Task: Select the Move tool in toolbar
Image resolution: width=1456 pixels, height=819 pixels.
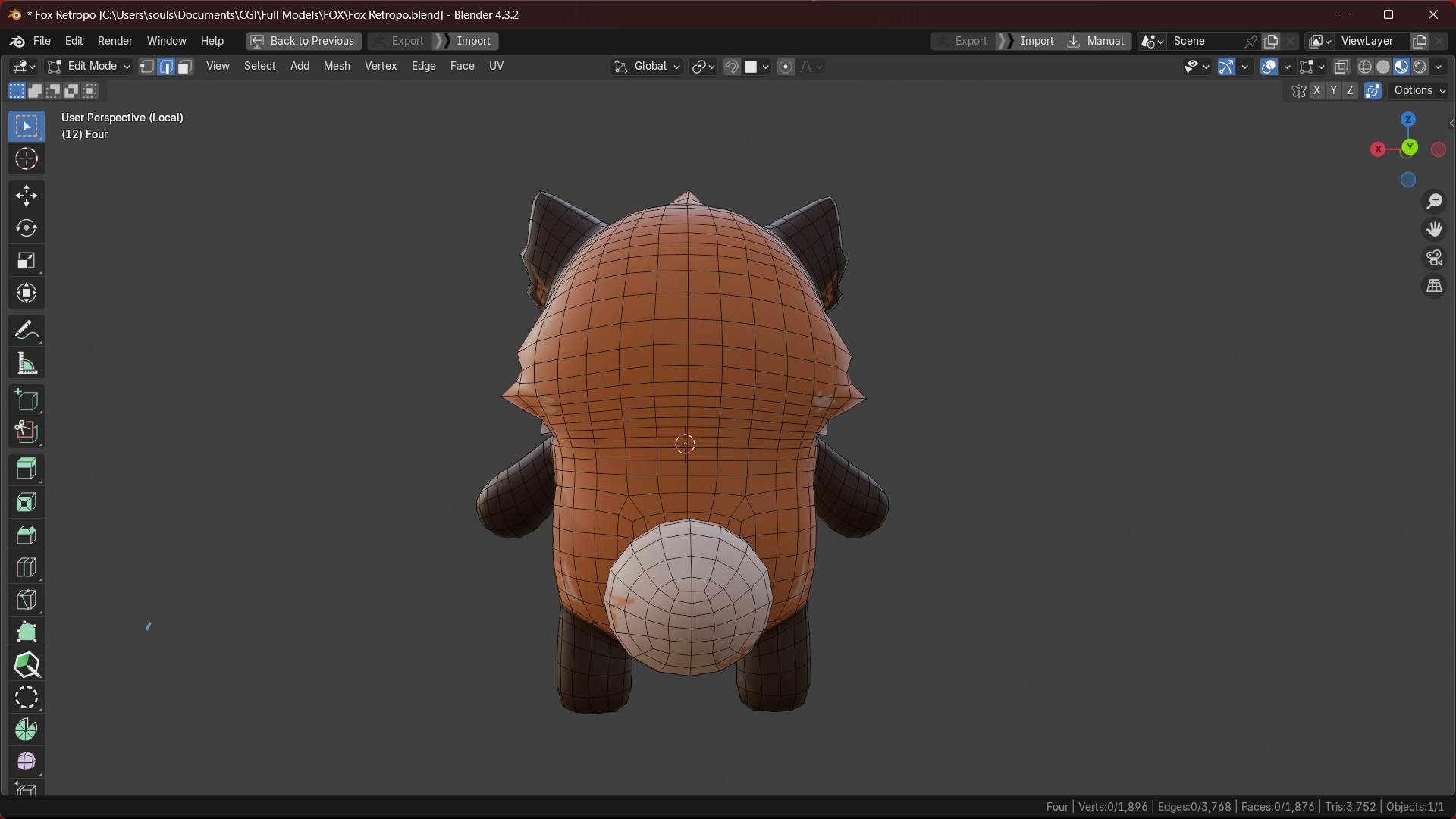Action: 27,196
